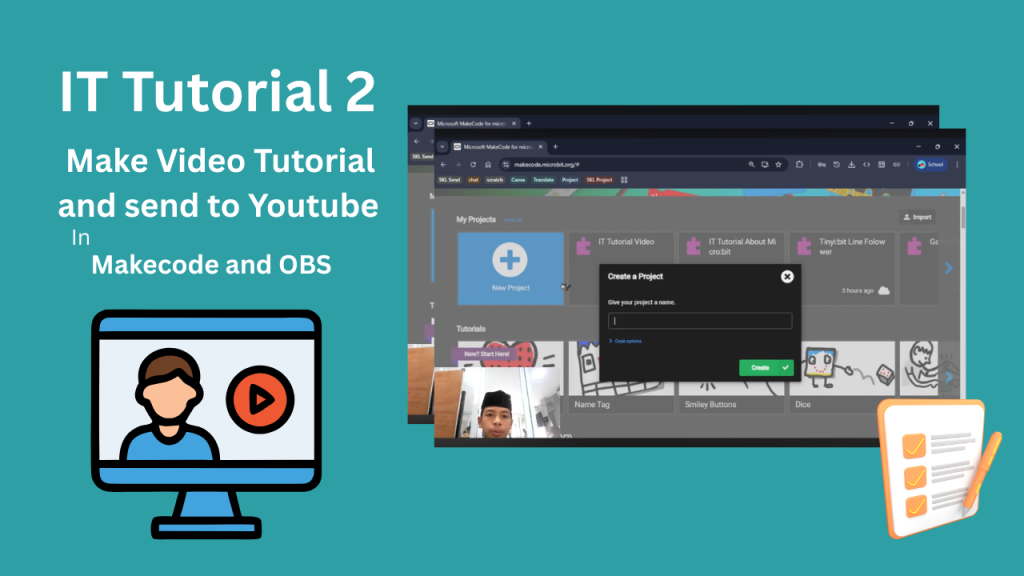This screenshot has height=576, width=1024.
Task: Open the IT Tutorial Video project
Action: 620,268
